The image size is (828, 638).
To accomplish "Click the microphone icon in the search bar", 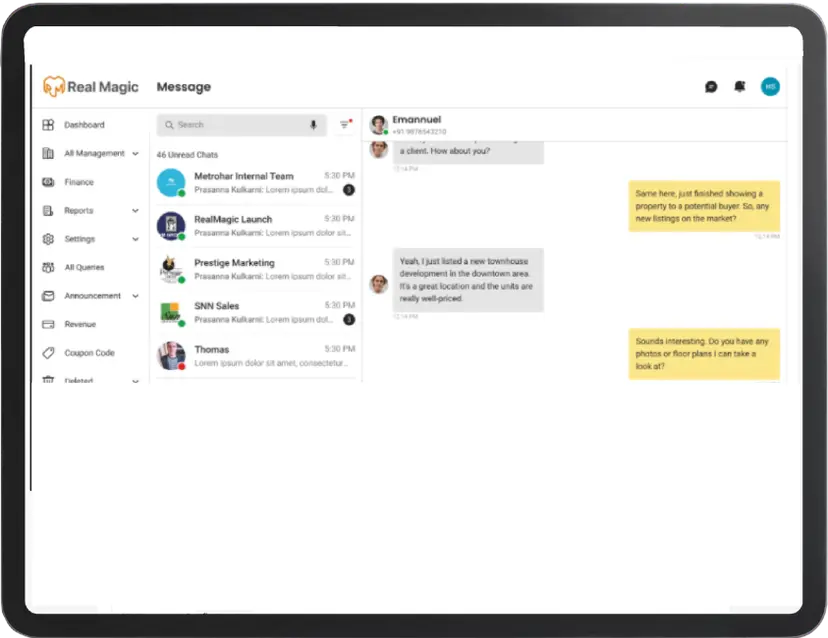I will coord(313,124).
